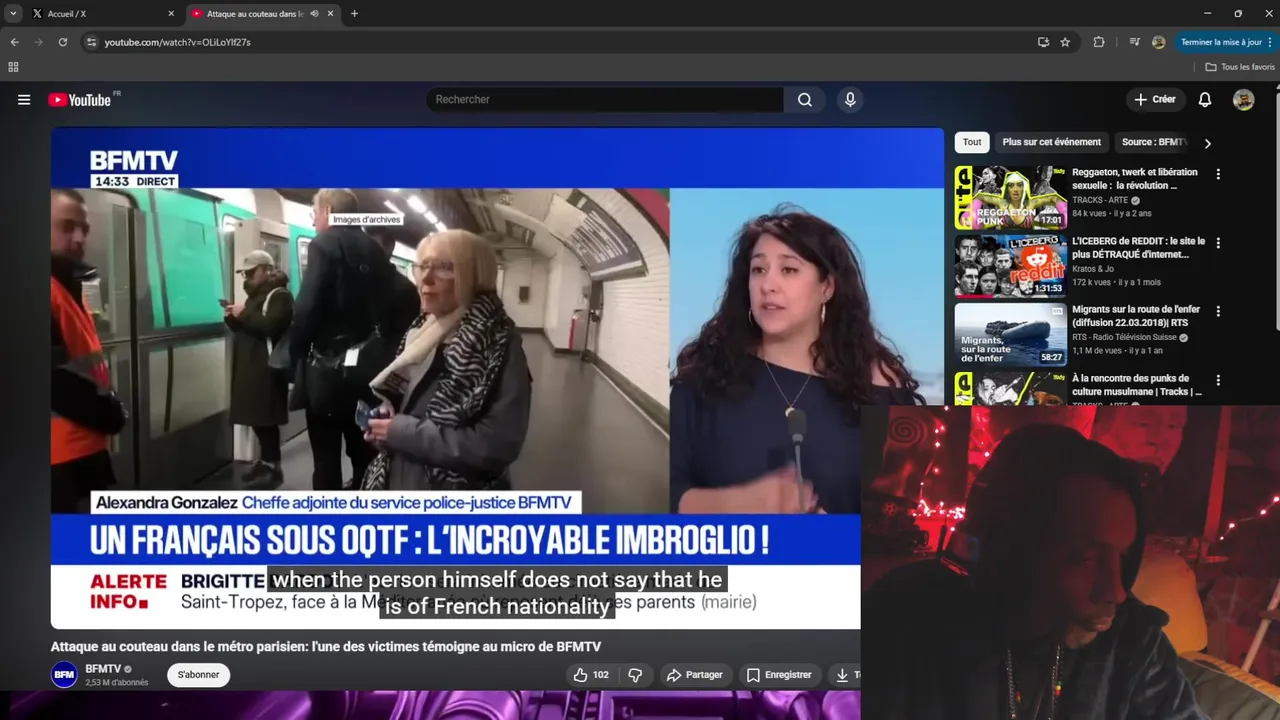View site information icon in address bar
1280x720 pixels.
pyautogui.click(x=91, y=42)
